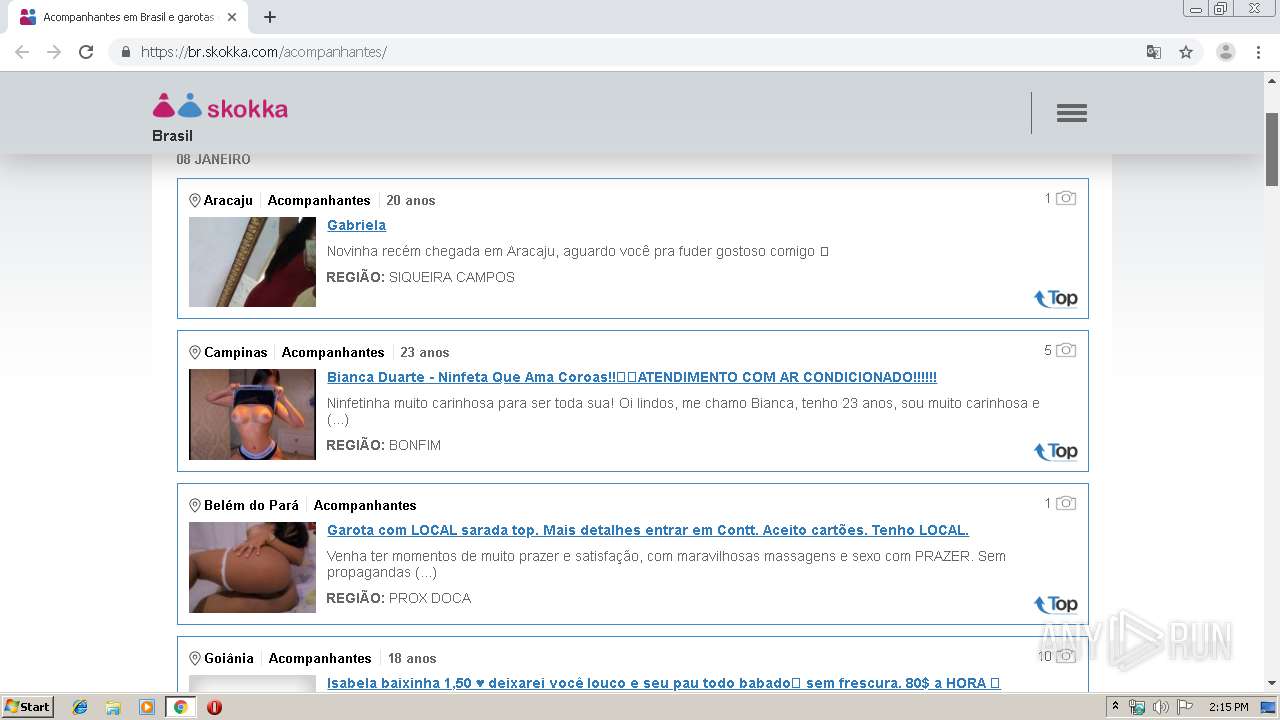Image resolution: width=1280 pixels, height=720 pixels.
Task: Open the Bianca Duarte listing title
Action: tap(632, 377)
